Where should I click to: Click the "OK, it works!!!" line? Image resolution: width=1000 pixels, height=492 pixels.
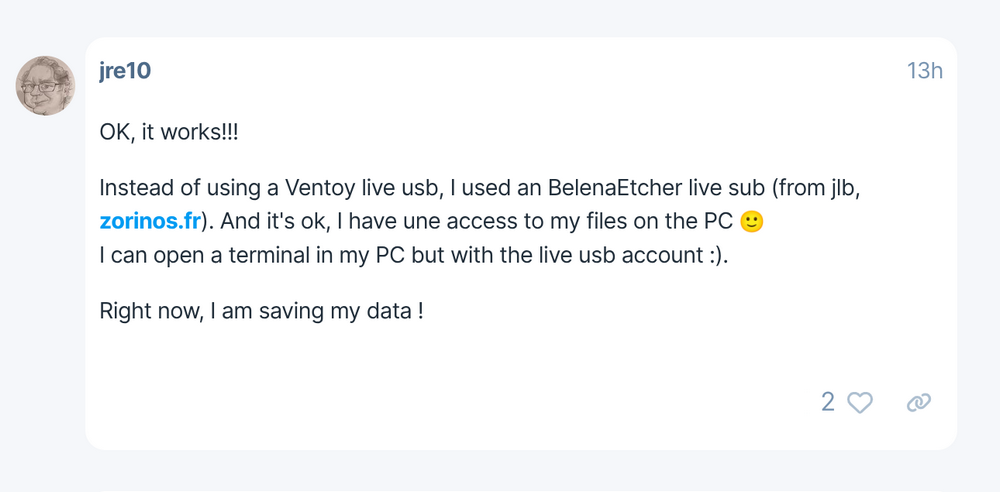170,131
